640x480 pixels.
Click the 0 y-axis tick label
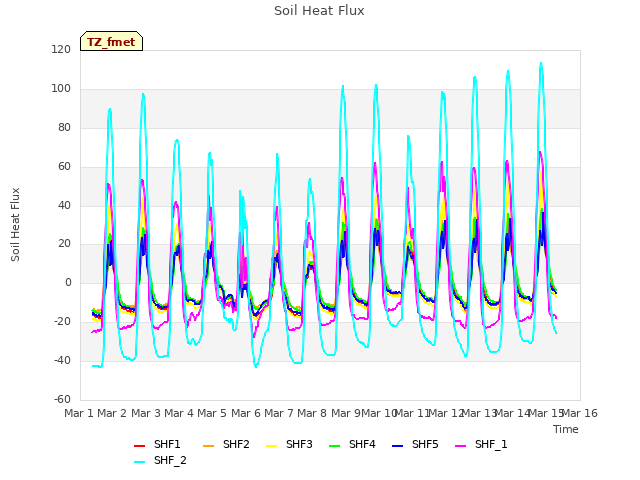coord(68,282)
